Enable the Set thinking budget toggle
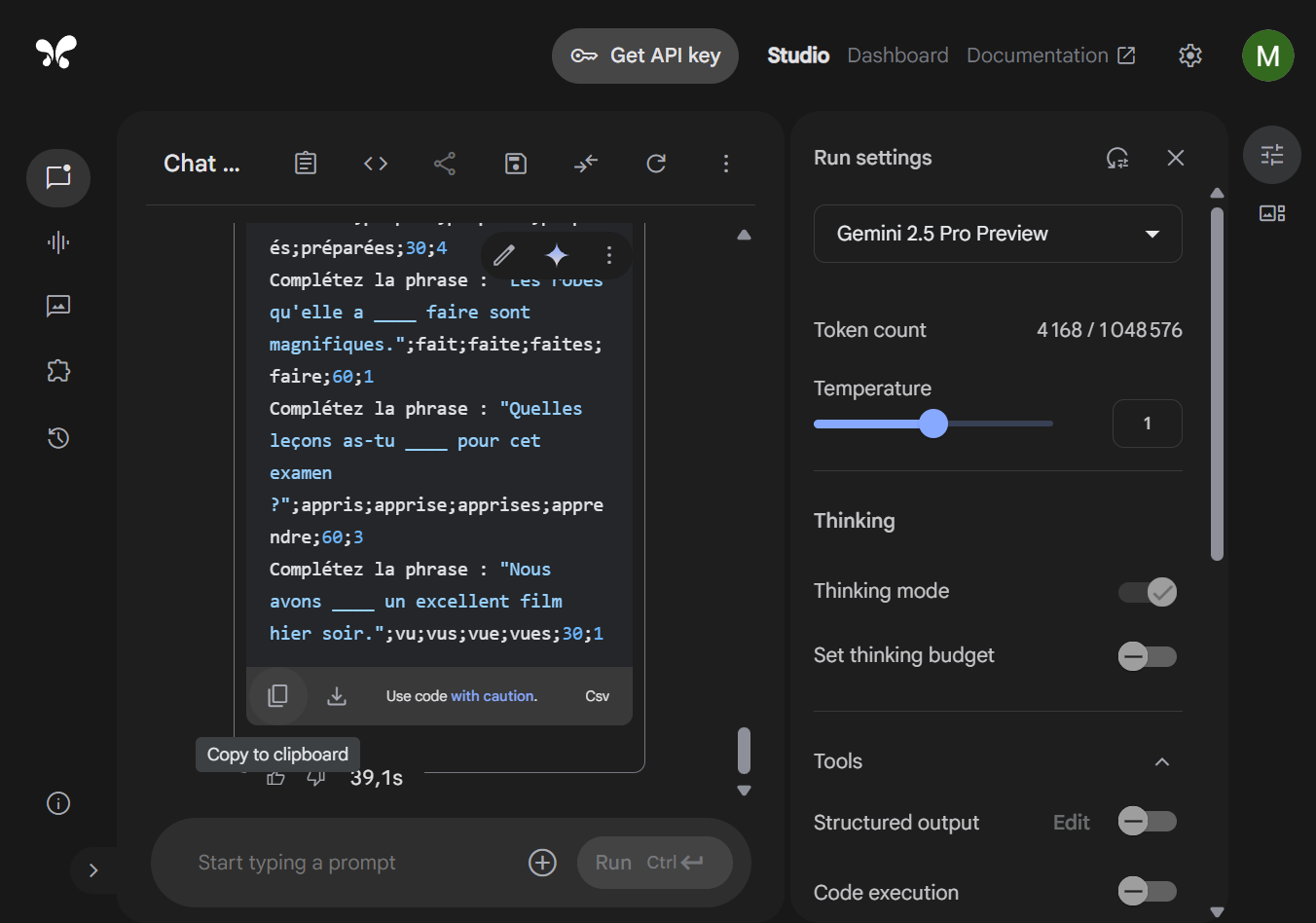The image size is (1316, 923). point(1148,656)
